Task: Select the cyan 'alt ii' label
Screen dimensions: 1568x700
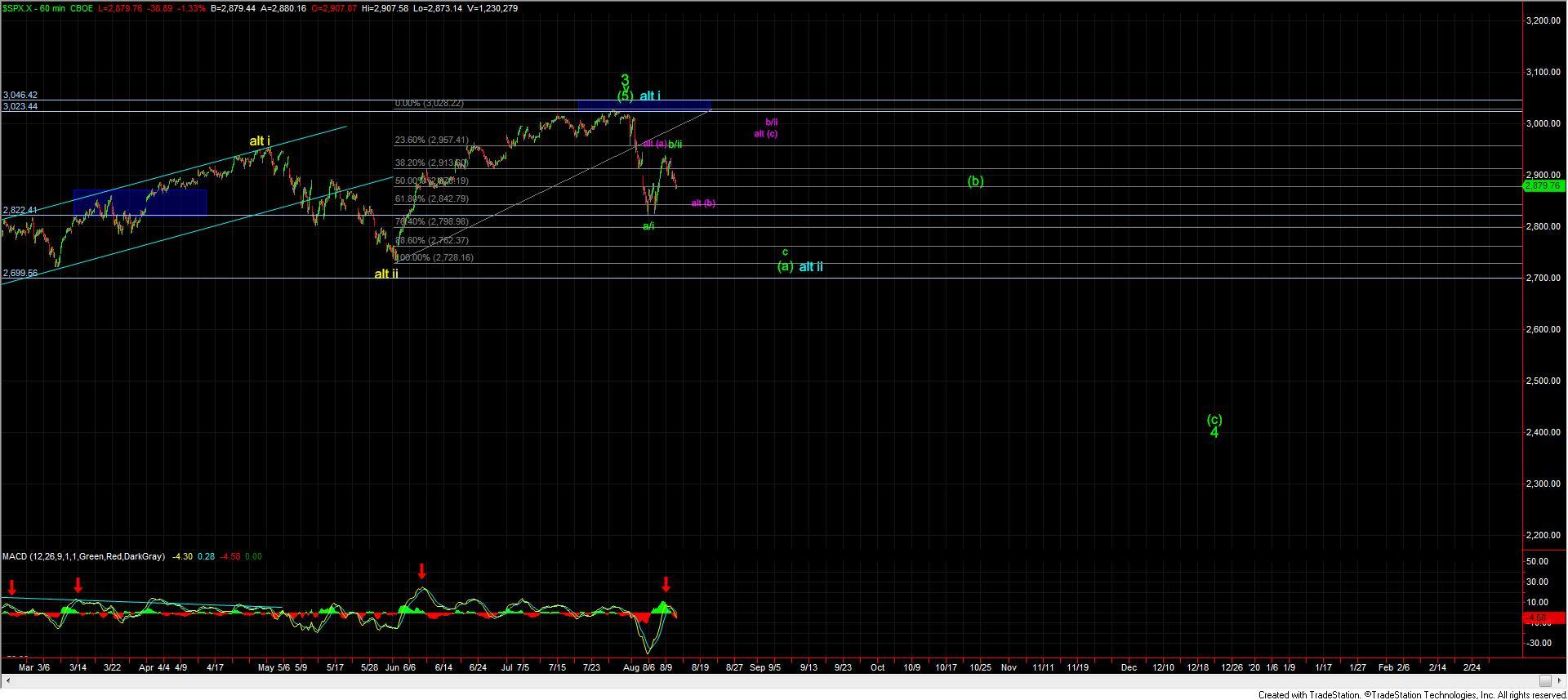Action: [810, 266]
